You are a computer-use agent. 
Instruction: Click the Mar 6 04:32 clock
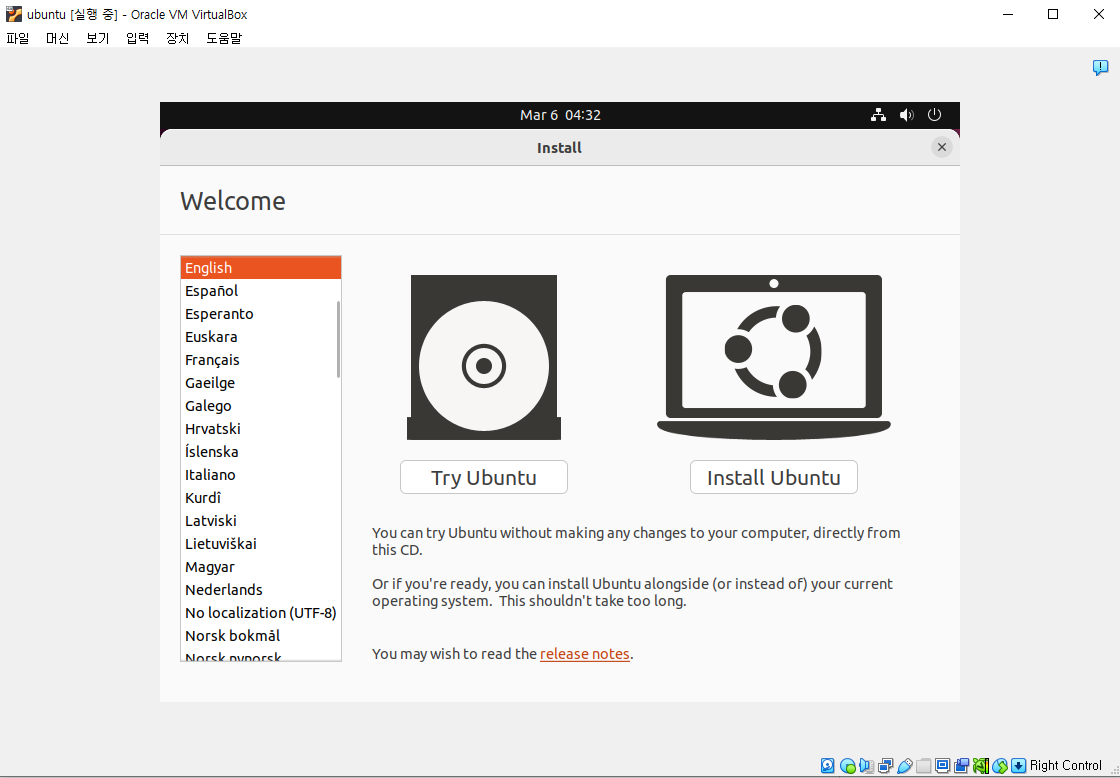(560, 115)
